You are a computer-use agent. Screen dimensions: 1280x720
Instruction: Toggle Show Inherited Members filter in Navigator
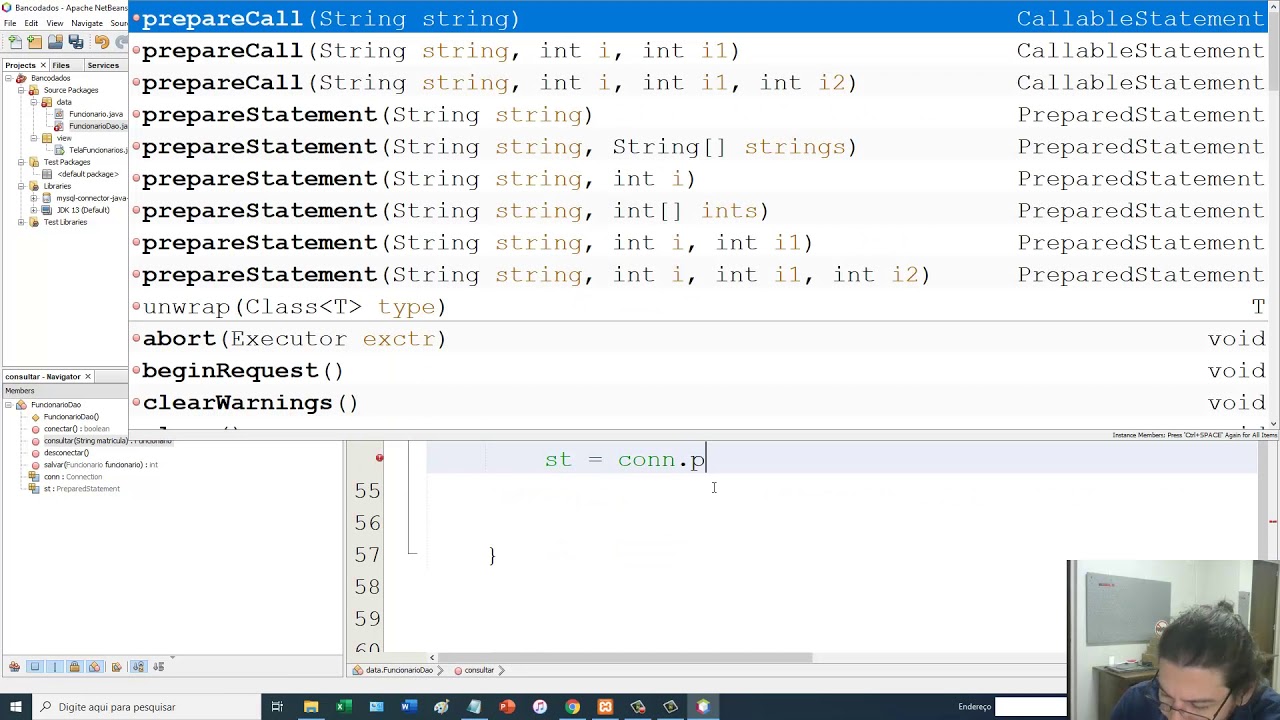click(14, 667)
